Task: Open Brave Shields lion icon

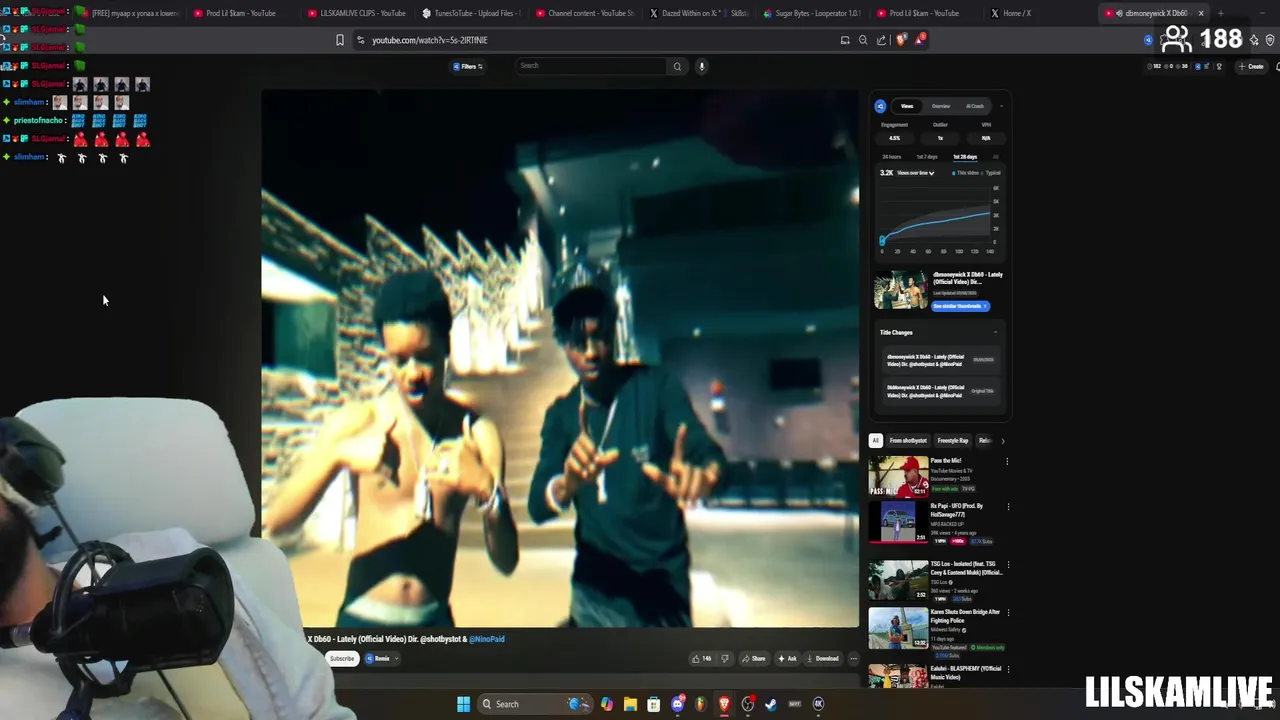Action: (902, 40)
